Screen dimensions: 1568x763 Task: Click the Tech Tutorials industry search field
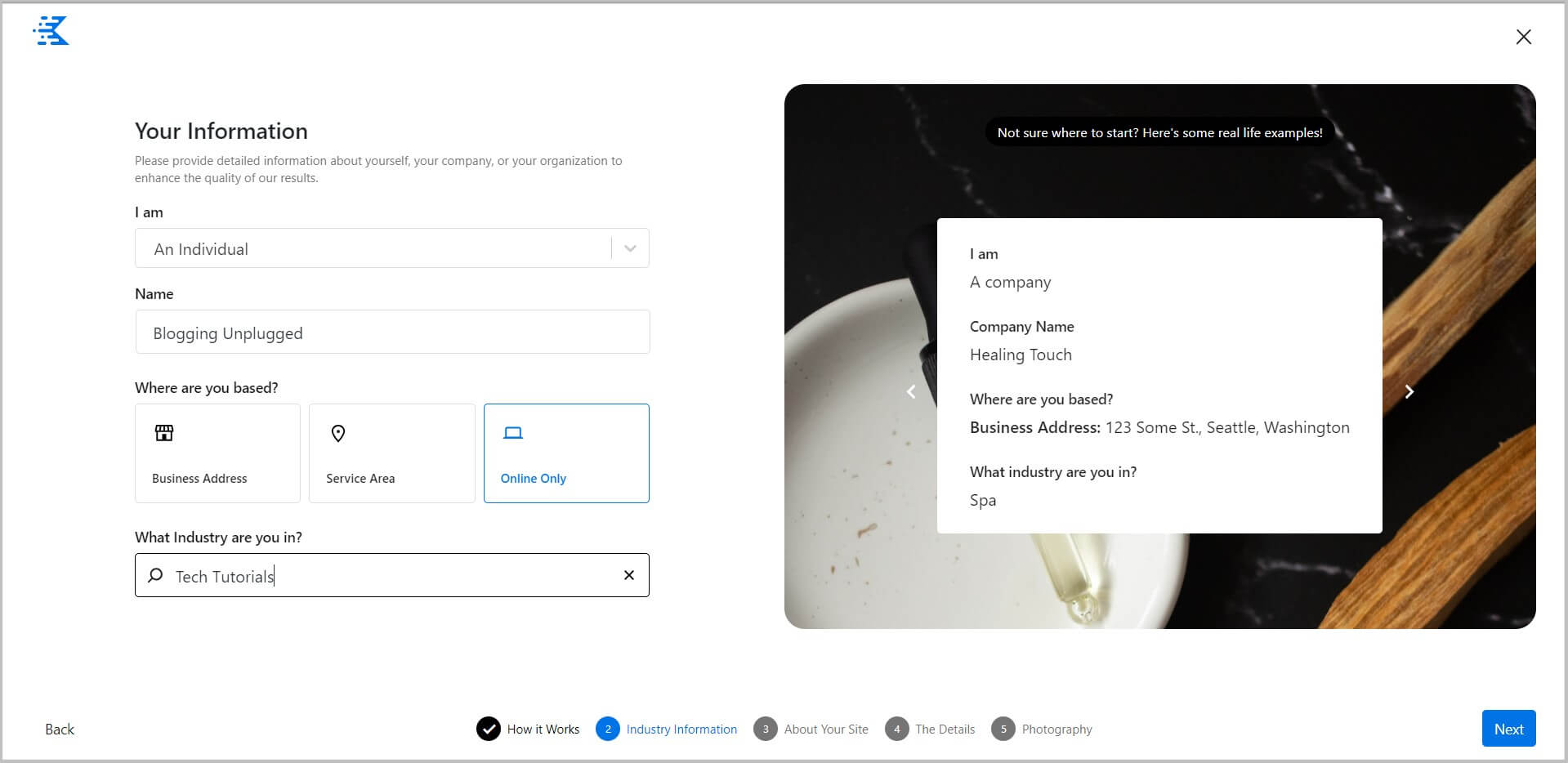(x=392, y=576)
